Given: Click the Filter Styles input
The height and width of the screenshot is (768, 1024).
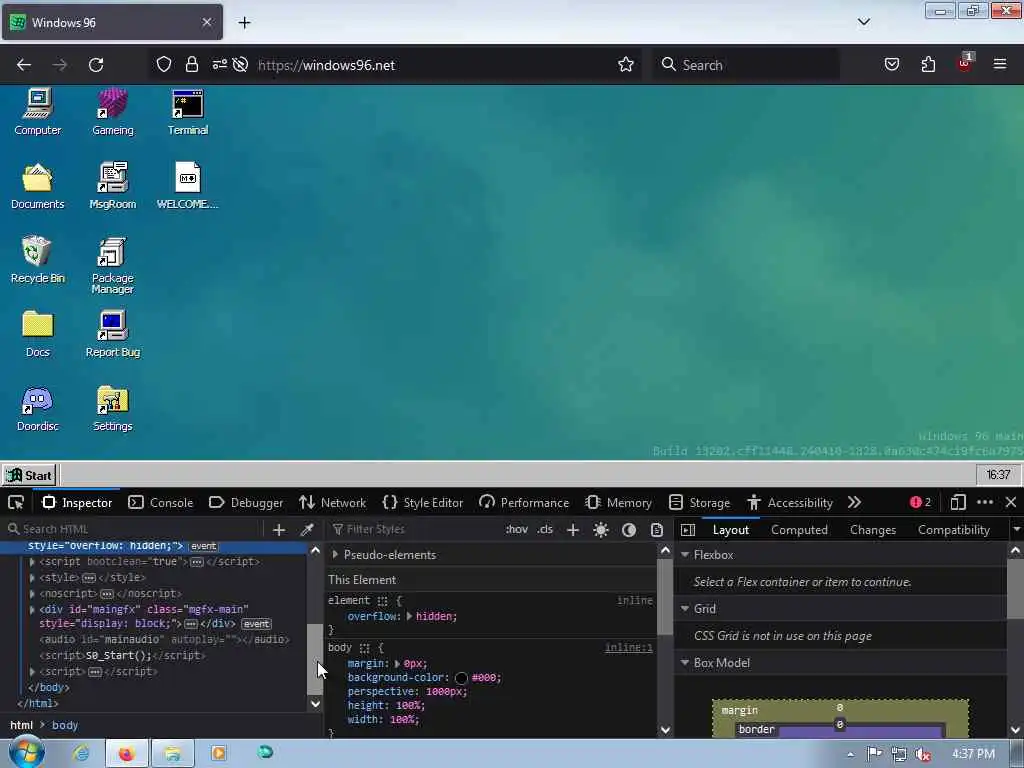Looking at the screenshot, I should (x=413, y=529).
